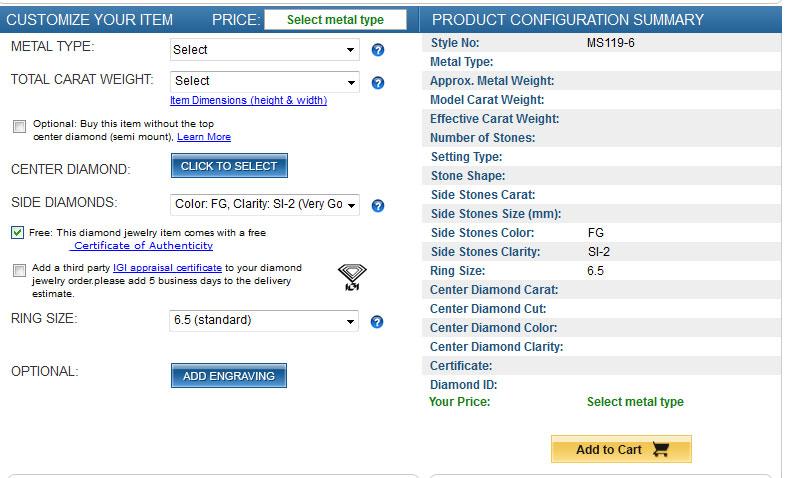Click help icon next to Metal Type
The height and width of the screenshot is (478, 788).
[378, 50]
